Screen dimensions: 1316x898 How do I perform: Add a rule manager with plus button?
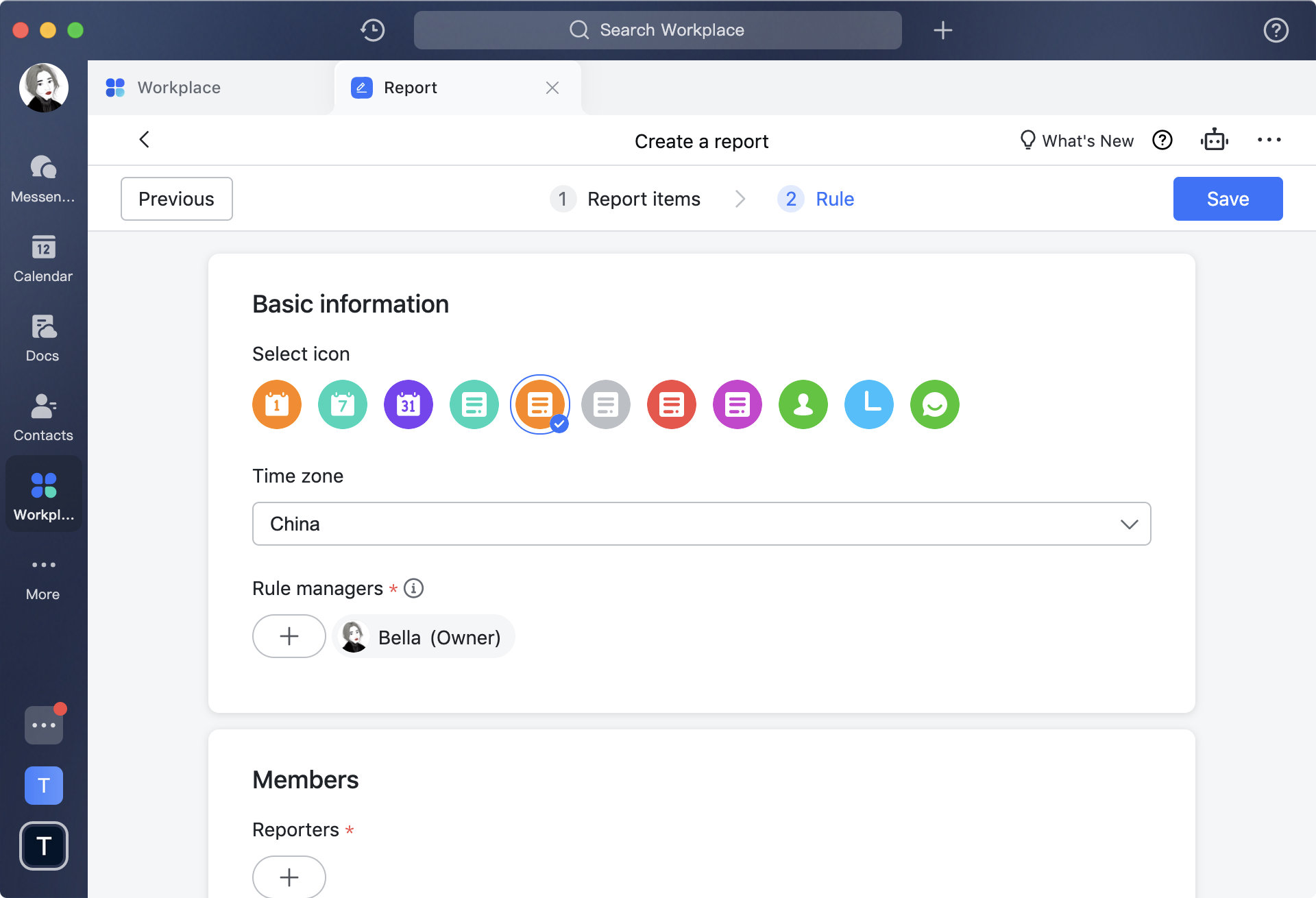pyautogui.click(x=289, y=636)
